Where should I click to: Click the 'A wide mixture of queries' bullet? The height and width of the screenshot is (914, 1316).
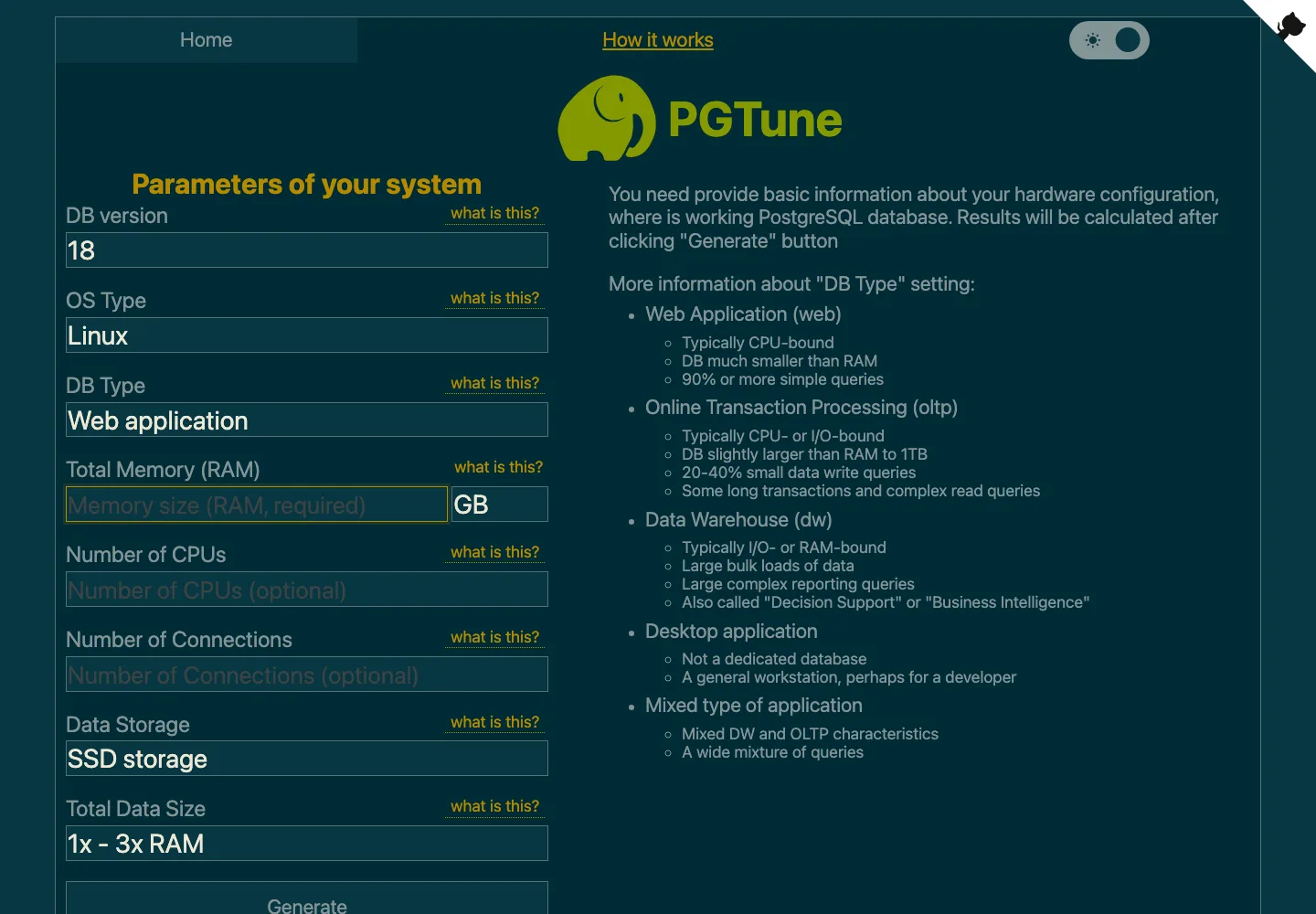click(x=772, y=752)
